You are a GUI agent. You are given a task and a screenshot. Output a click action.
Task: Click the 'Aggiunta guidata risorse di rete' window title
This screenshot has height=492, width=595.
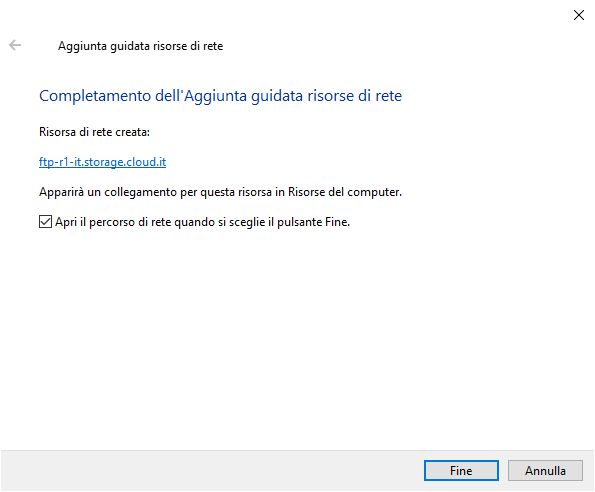click(x=140, y=46)
